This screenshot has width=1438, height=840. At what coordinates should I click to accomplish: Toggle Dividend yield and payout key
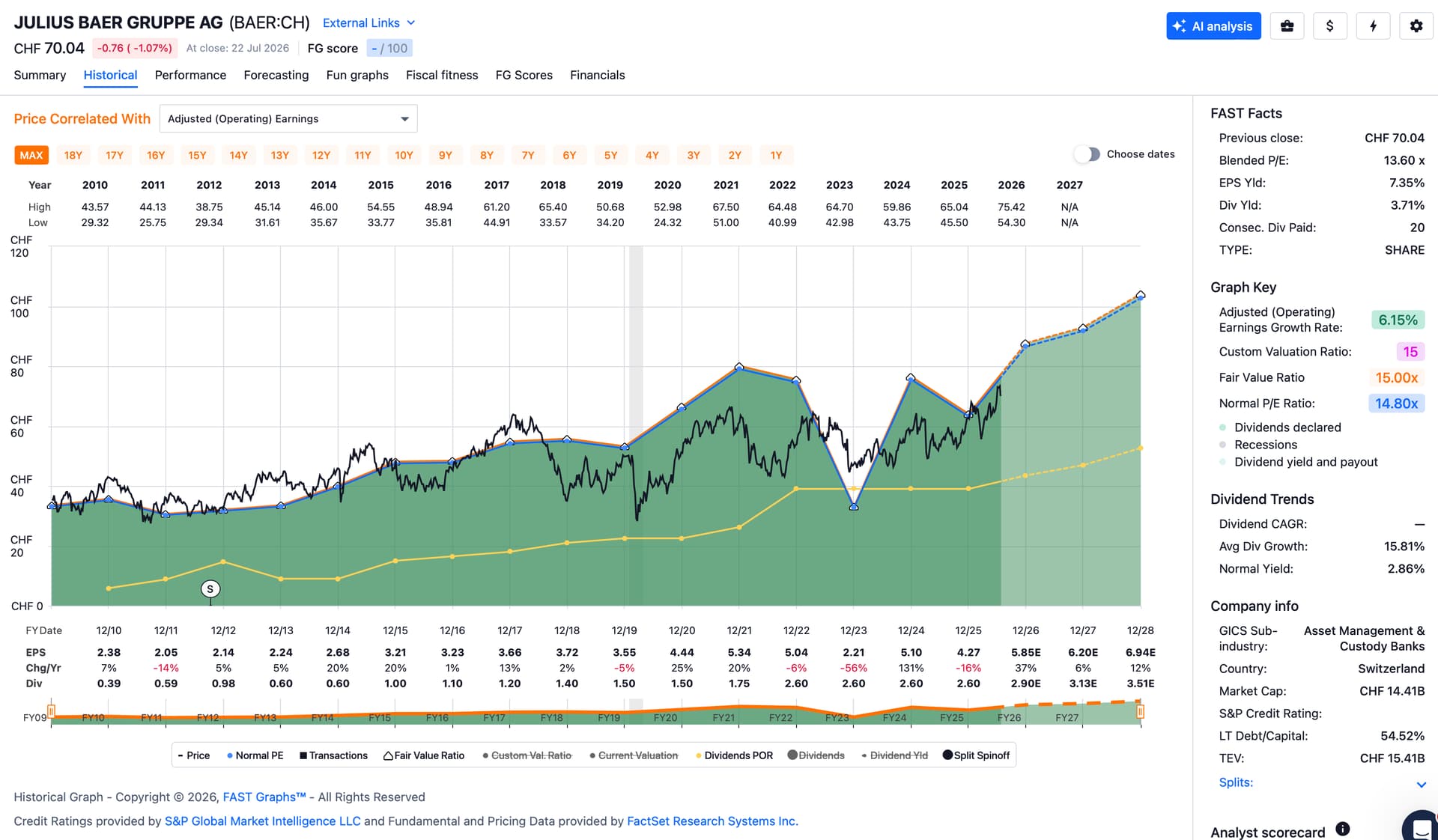tap(1298, 462)
